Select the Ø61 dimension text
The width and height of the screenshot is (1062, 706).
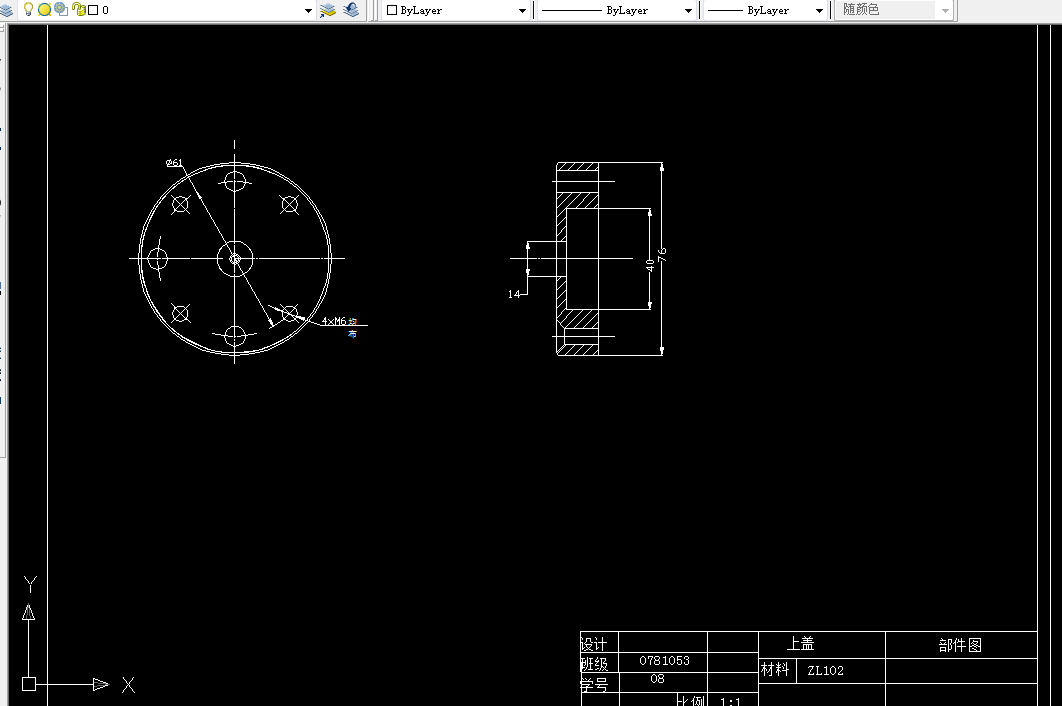pos(174,163)
